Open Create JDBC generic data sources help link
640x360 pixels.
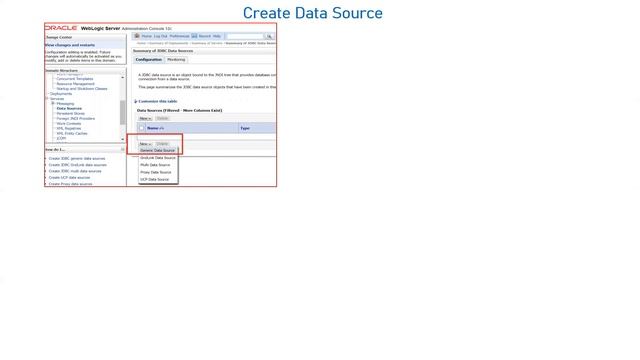click(77, 158)
